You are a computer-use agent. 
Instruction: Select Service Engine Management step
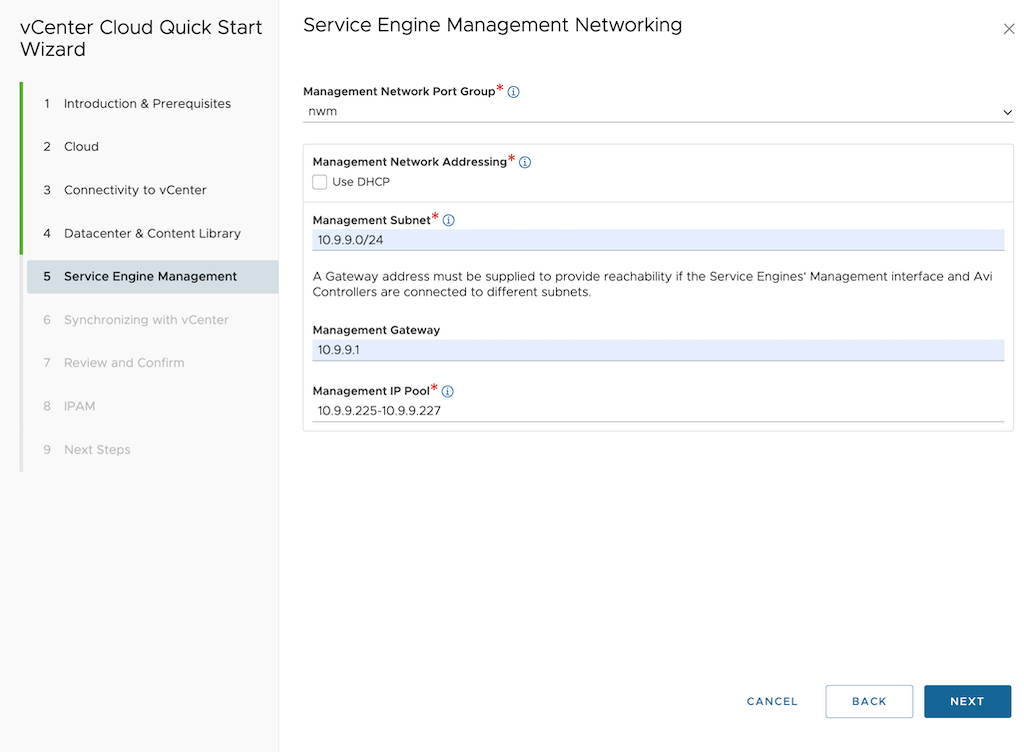150,277
